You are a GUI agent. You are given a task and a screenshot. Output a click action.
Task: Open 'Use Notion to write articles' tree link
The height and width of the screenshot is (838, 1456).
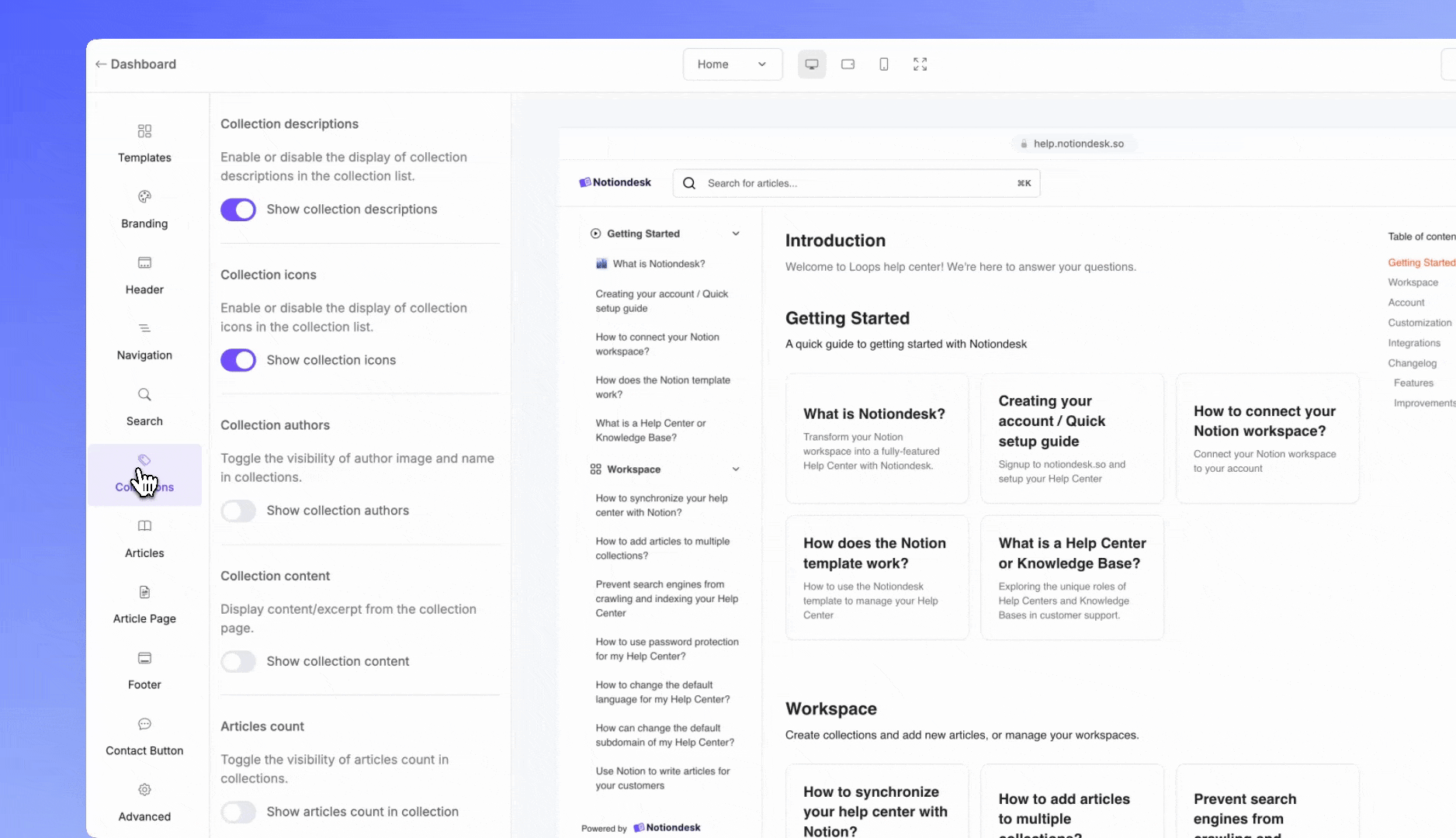pos(662,778)
